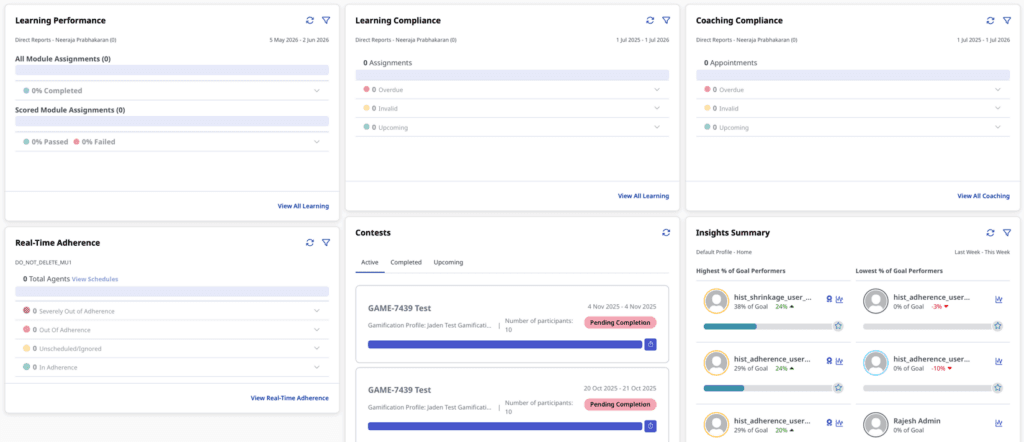Open the Coaching Compliance filter

1007,20
